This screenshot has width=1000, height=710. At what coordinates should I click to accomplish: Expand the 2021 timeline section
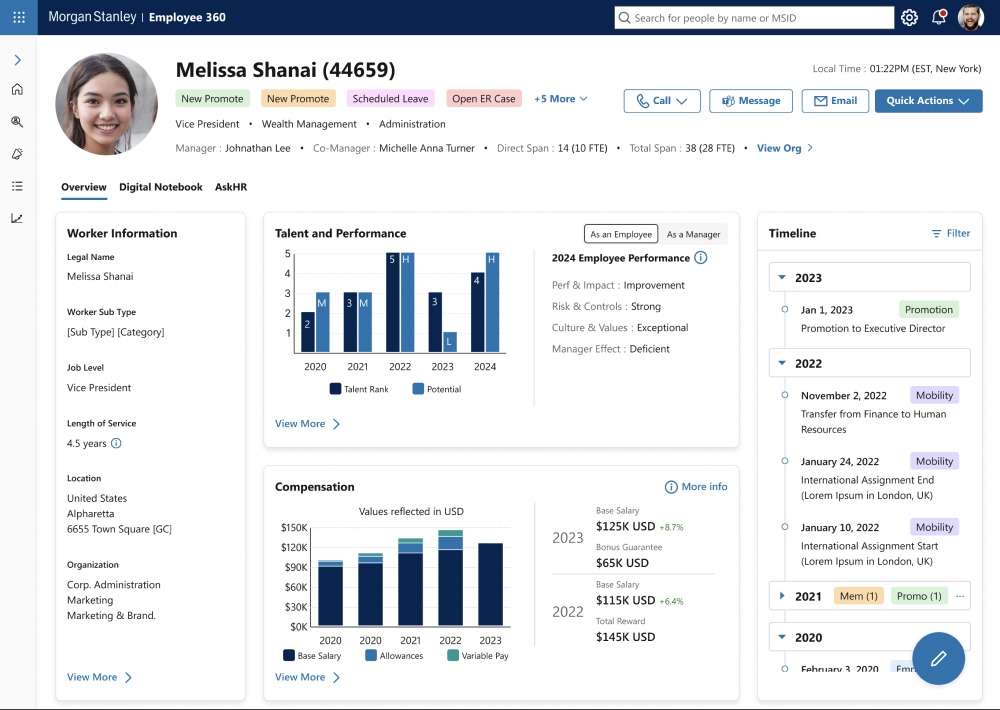point(782,595)
